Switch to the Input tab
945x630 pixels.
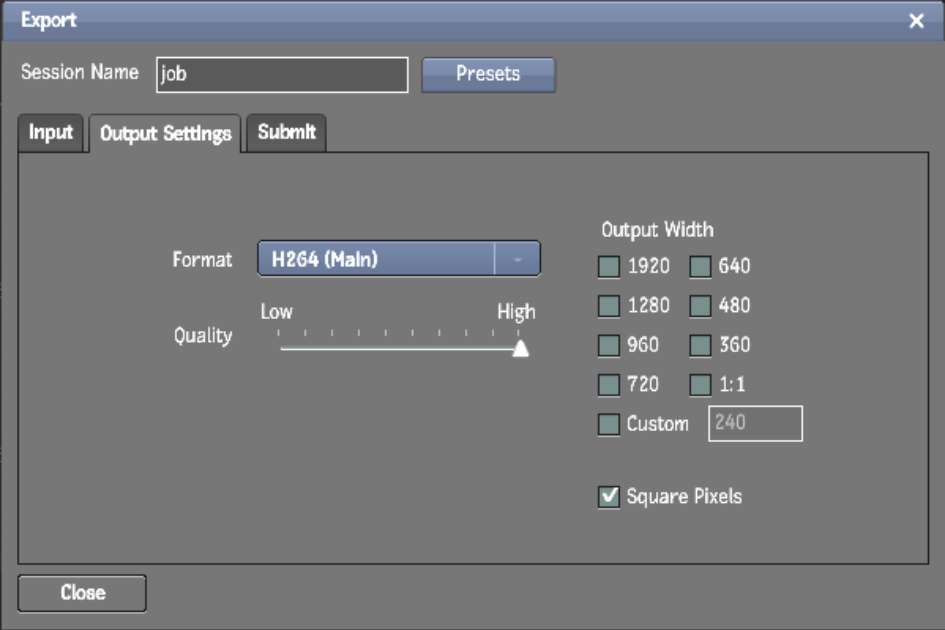pos(51,133)
